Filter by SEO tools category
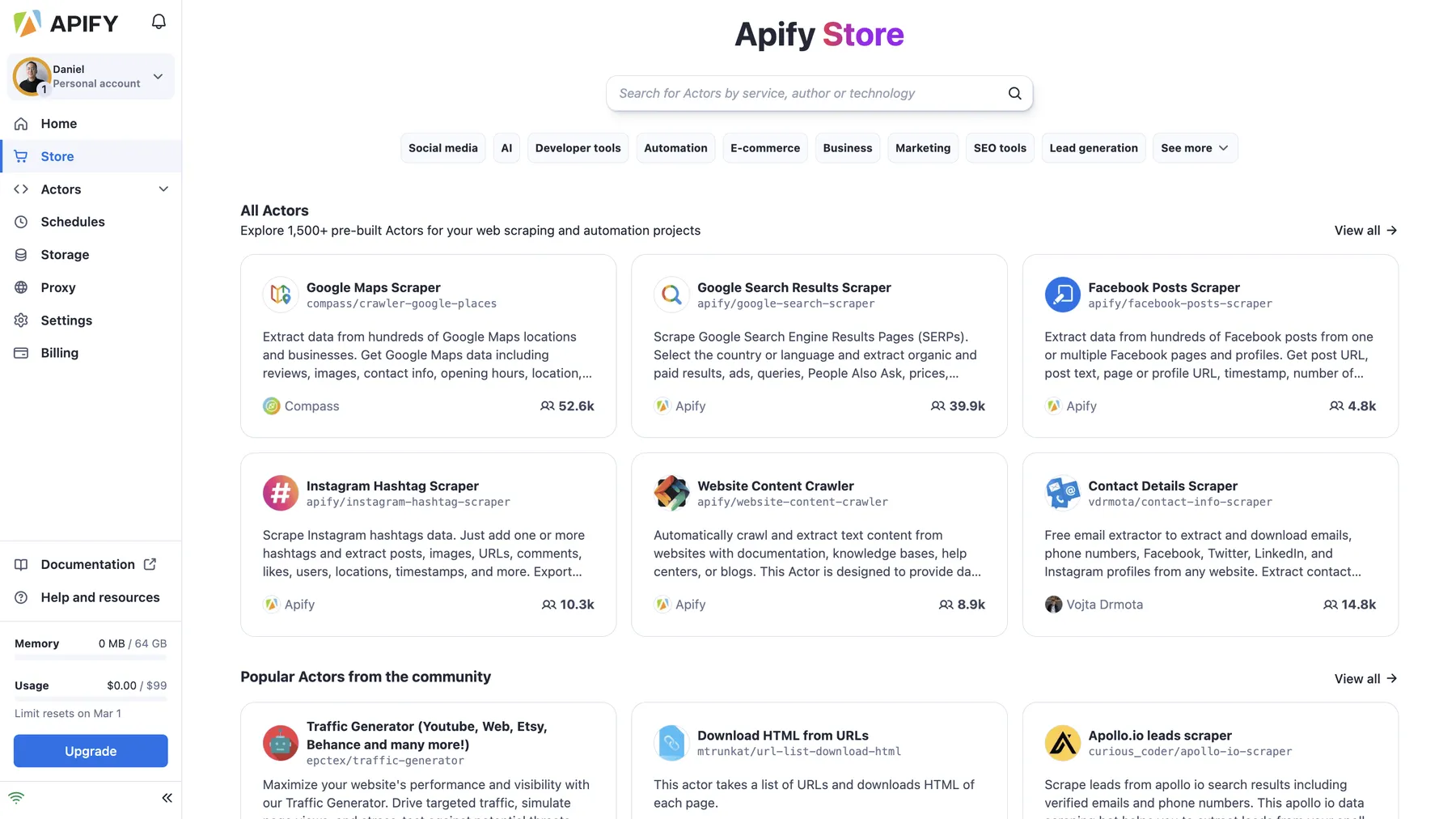 tap(1000, 148)
